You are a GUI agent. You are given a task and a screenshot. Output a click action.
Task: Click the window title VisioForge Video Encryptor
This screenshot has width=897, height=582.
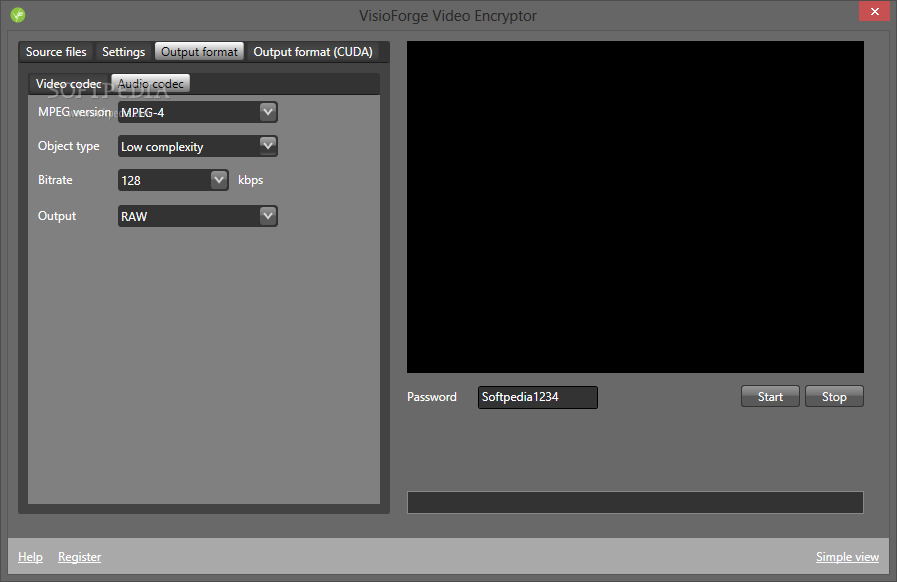tap(448, 15)
